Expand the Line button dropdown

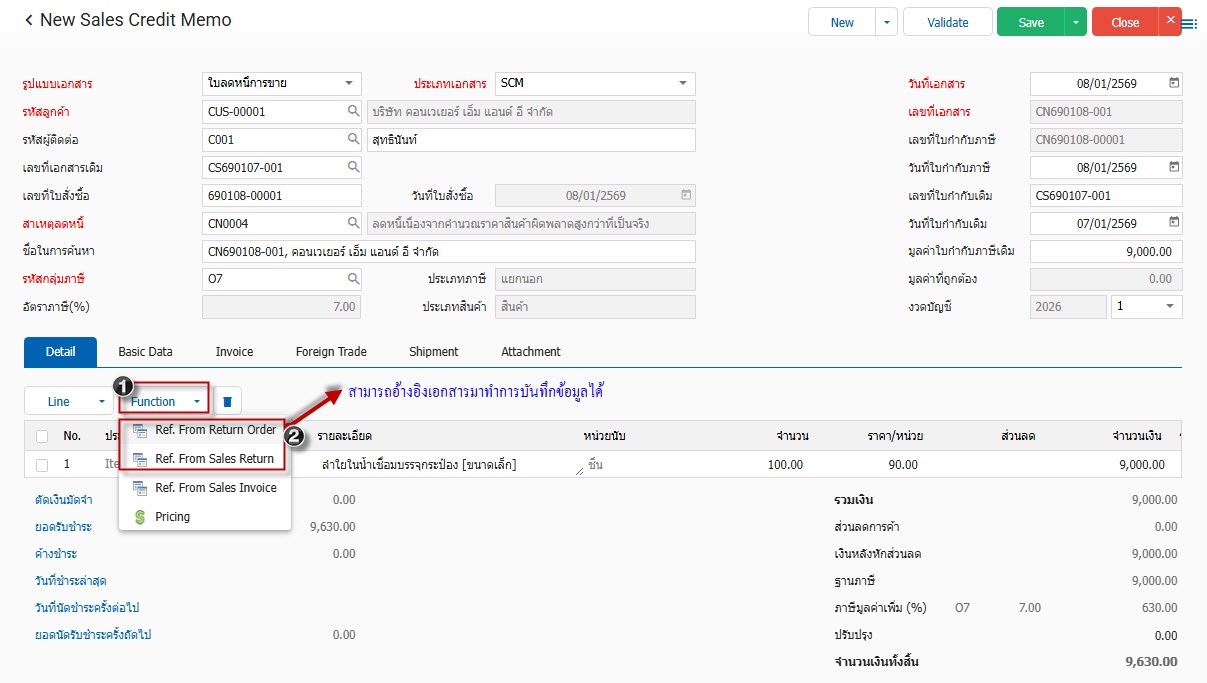click(x=102, y=402)
